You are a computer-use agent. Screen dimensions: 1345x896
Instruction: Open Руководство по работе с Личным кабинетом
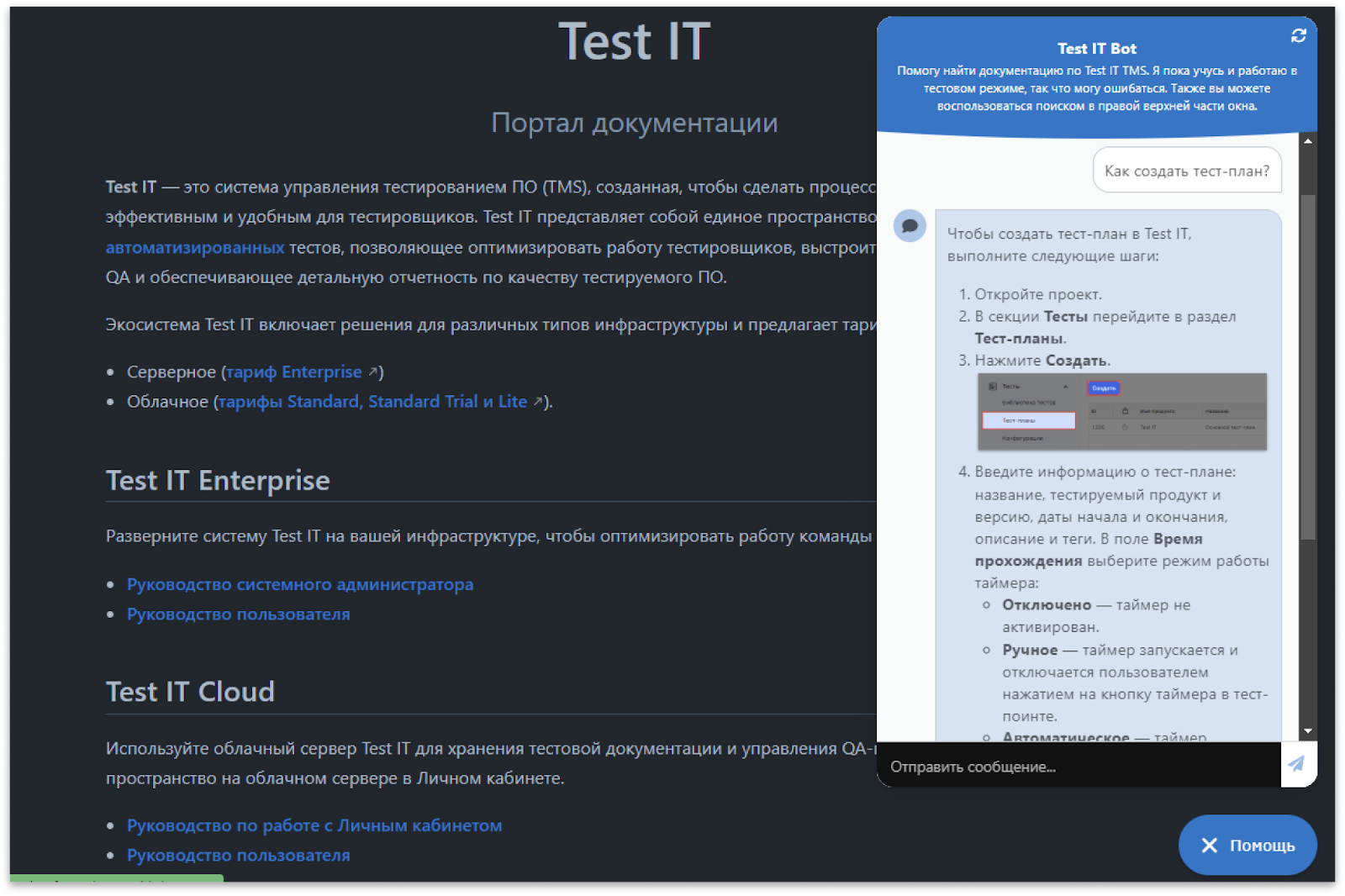314,825
